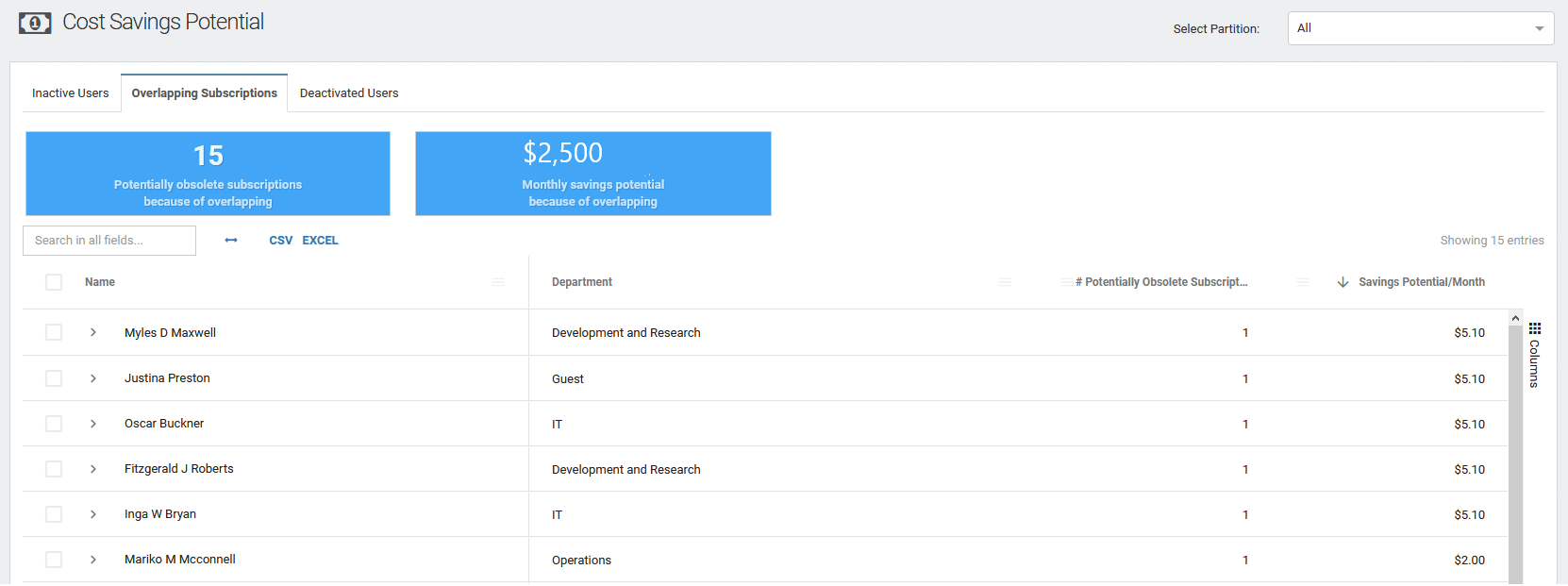This screenshot has width=1568, height=586.
Task: Click scrollbar up arrow in table
Action: (1515, 319)
